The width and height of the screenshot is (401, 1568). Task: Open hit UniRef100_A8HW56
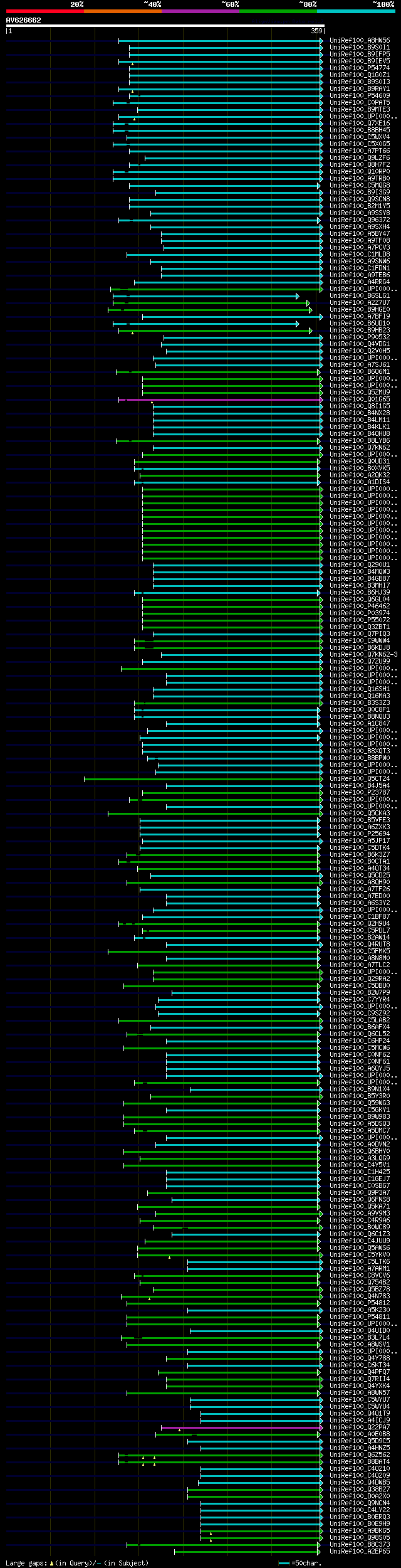tap(360, 41)
